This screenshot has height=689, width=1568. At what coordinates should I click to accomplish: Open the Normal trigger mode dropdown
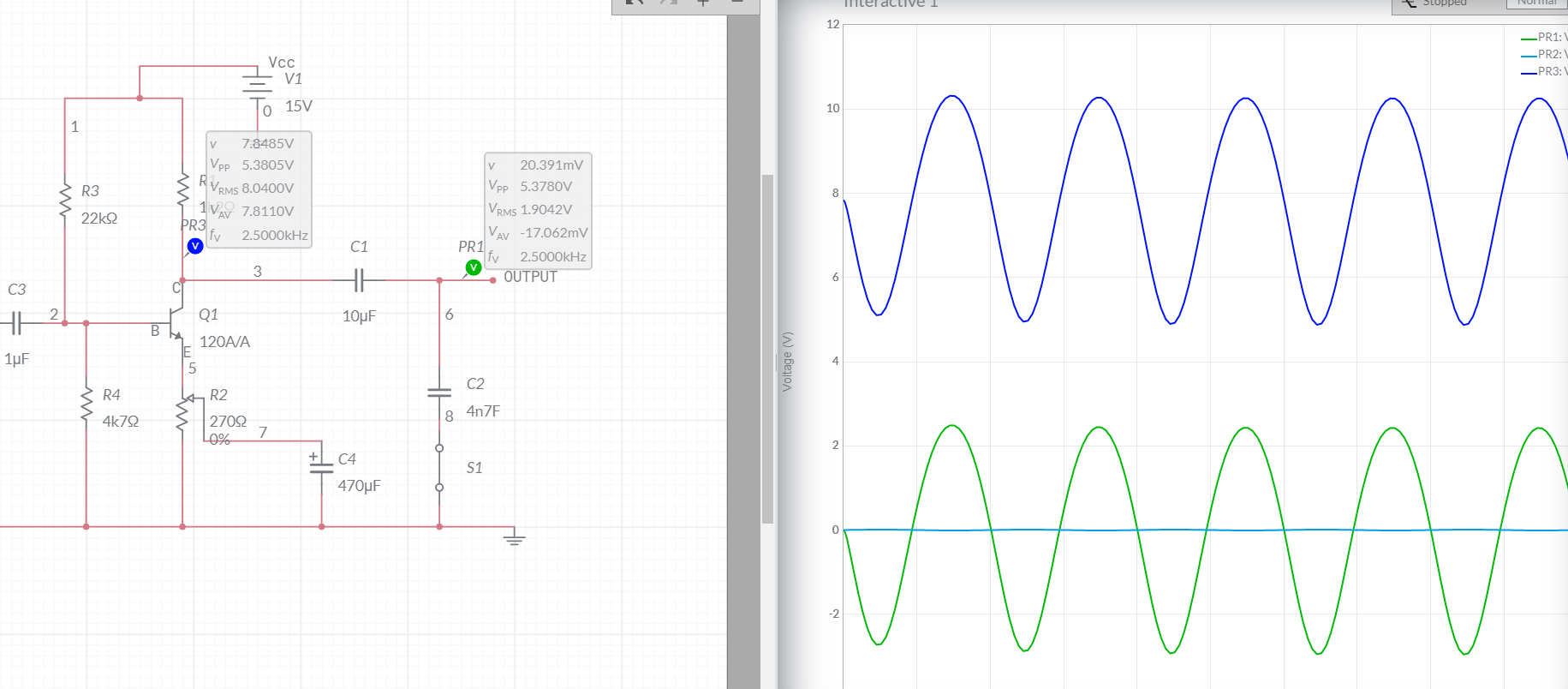pyautogui.click(x=1537, y=4)
